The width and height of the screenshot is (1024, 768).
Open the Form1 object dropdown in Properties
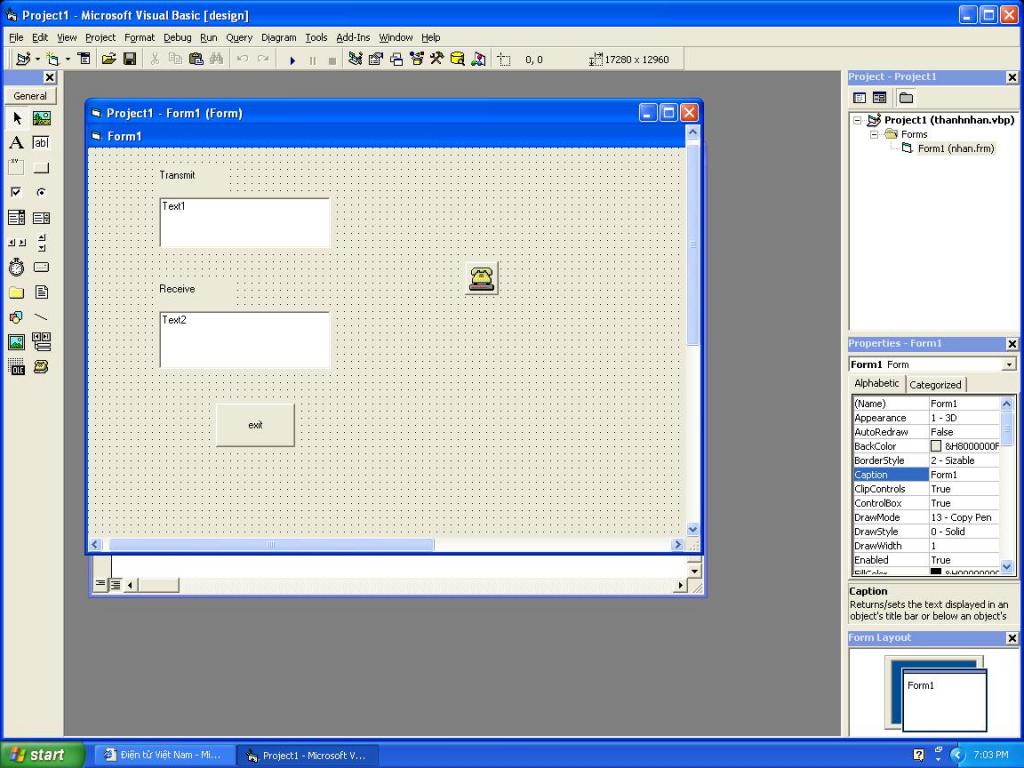point(1009,364)
